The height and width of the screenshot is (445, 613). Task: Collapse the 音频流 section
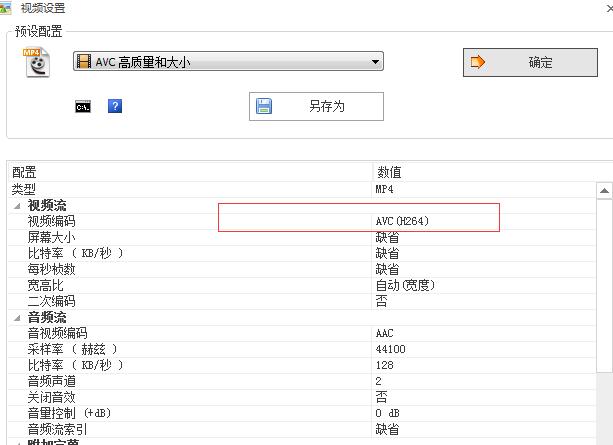click(16, 317)
